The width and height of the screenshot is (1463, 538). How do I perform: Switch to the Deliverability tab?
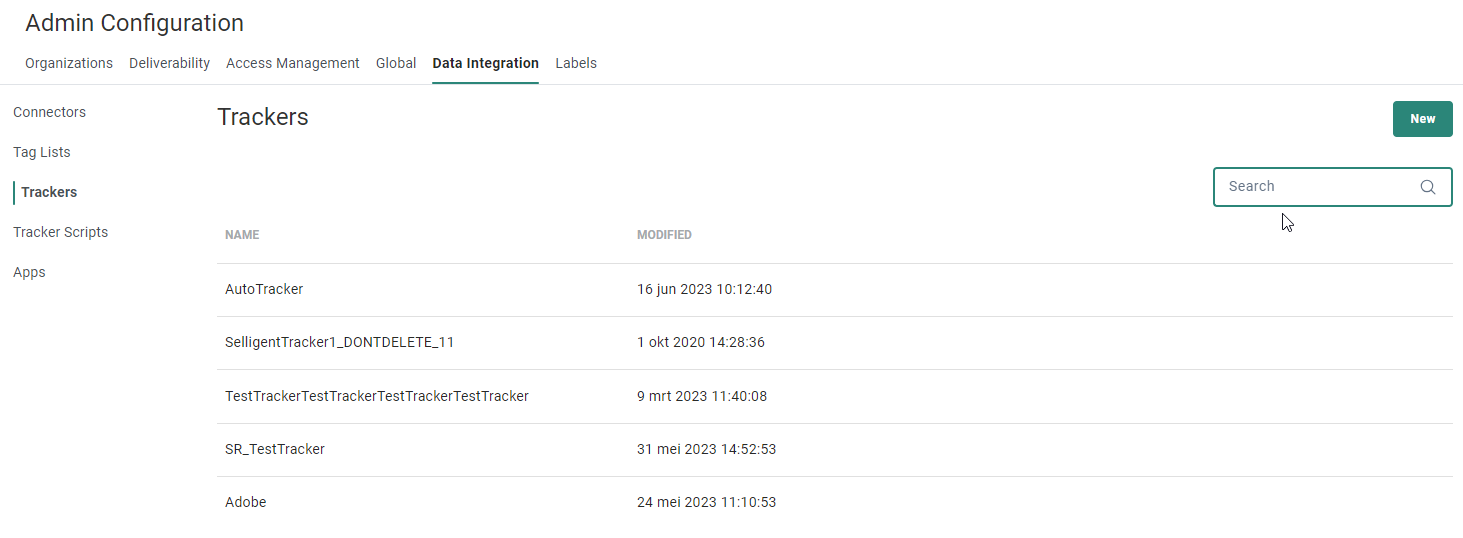coord(169,63)
